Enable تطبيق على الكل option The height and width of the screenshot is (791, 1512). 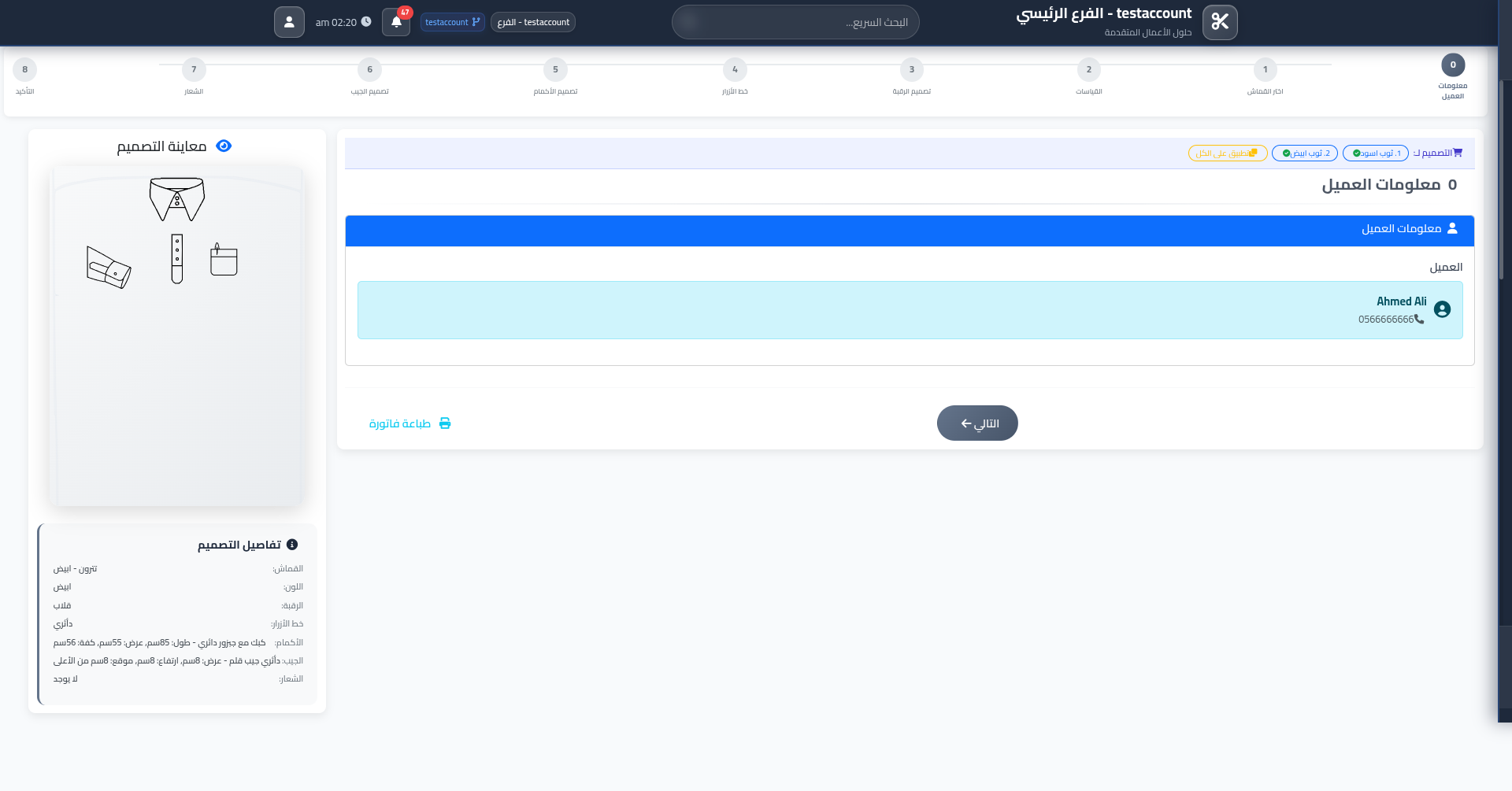point(1227,153)
